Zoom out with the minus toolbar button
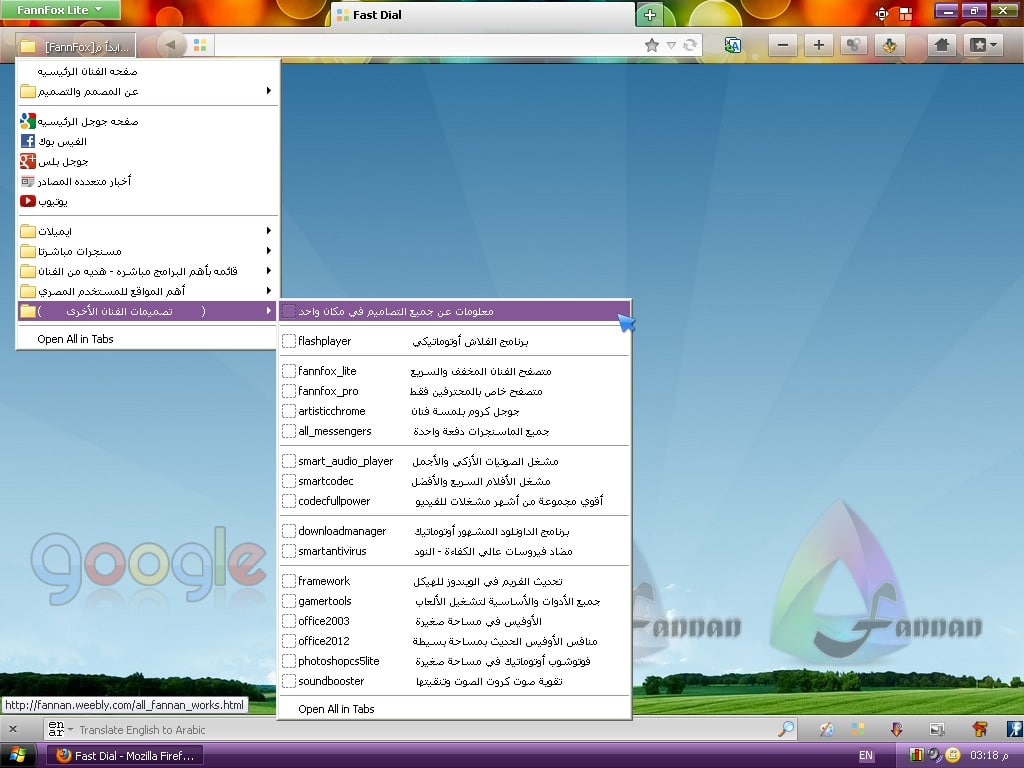Viewport: 1024px width, 768px height. [x=783, y=45]
